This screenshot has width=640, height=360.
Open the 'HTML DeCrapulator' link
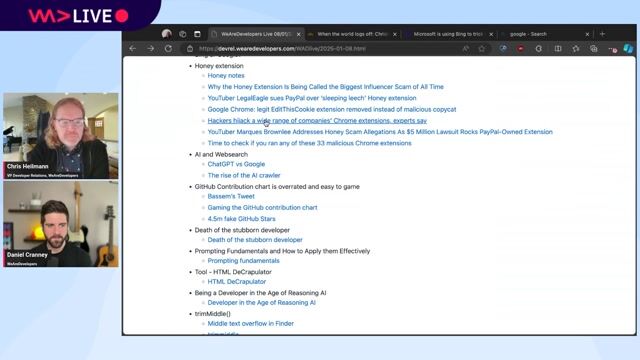click(x=237, y=282)
